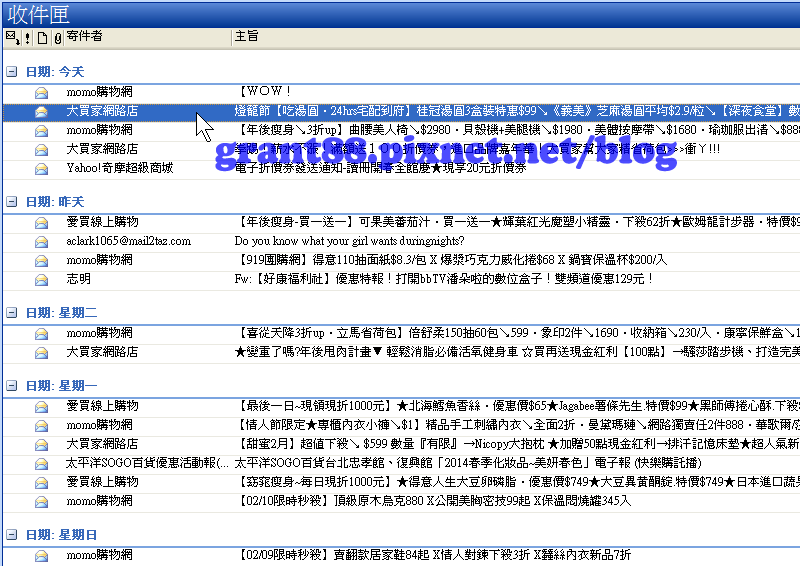Click envelope icon of 情人節限定 message
Viewport: 800px width, 566px height.
(x=41, y=426)
